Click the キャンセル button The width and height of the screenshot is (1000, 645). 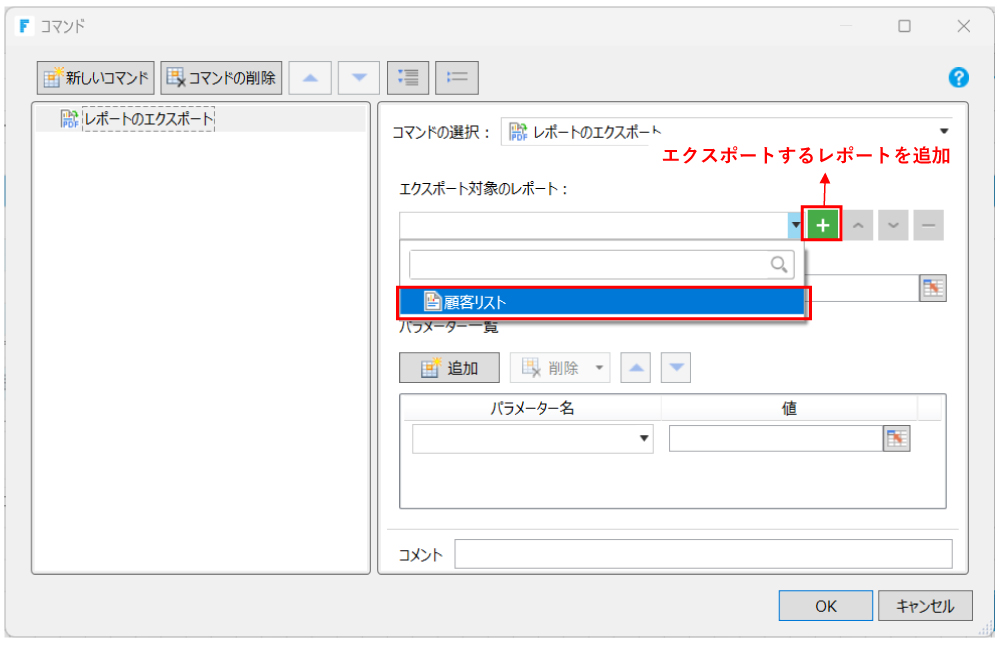925,605
